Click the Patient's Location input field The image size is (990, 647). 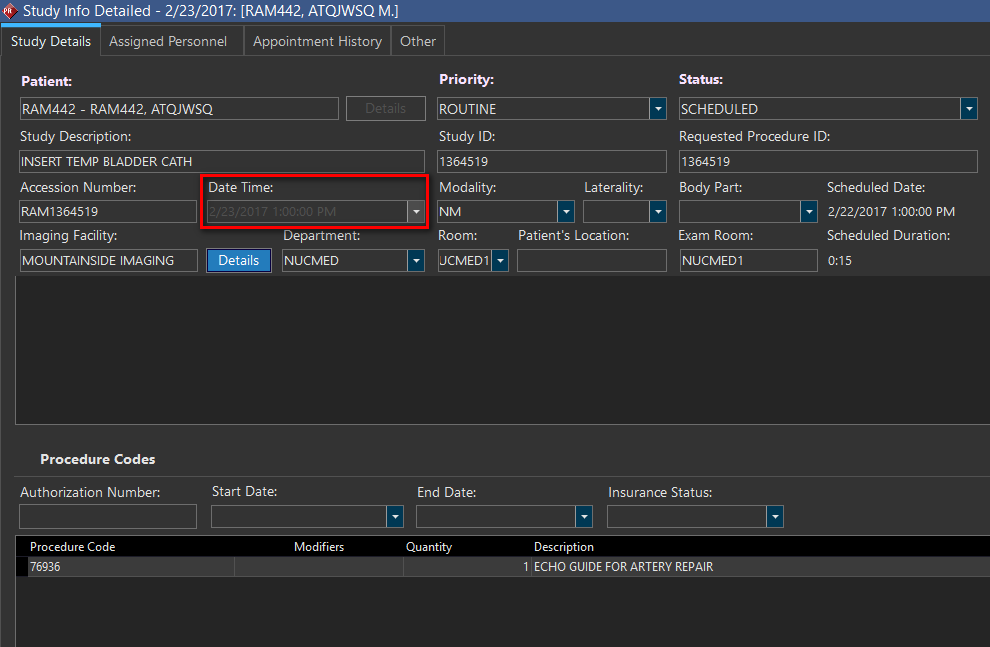click(591, 261)
